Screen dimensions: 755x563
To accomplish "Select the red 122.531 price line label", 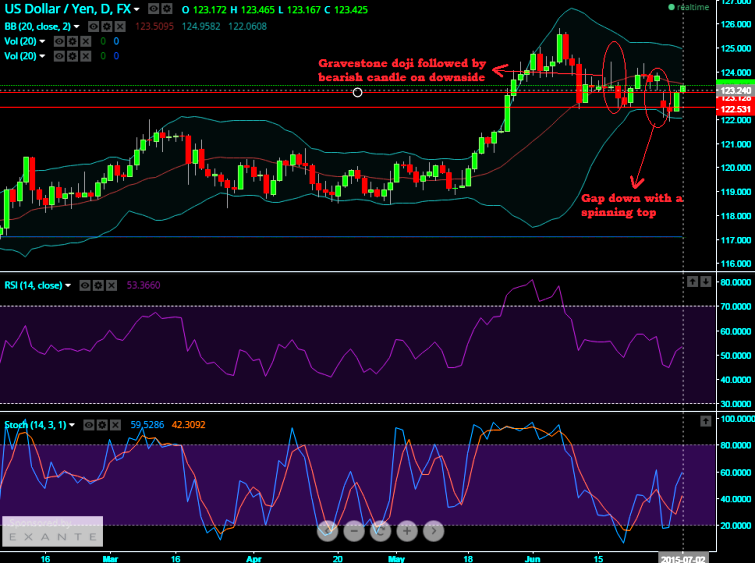I will (x=735, y=109).
